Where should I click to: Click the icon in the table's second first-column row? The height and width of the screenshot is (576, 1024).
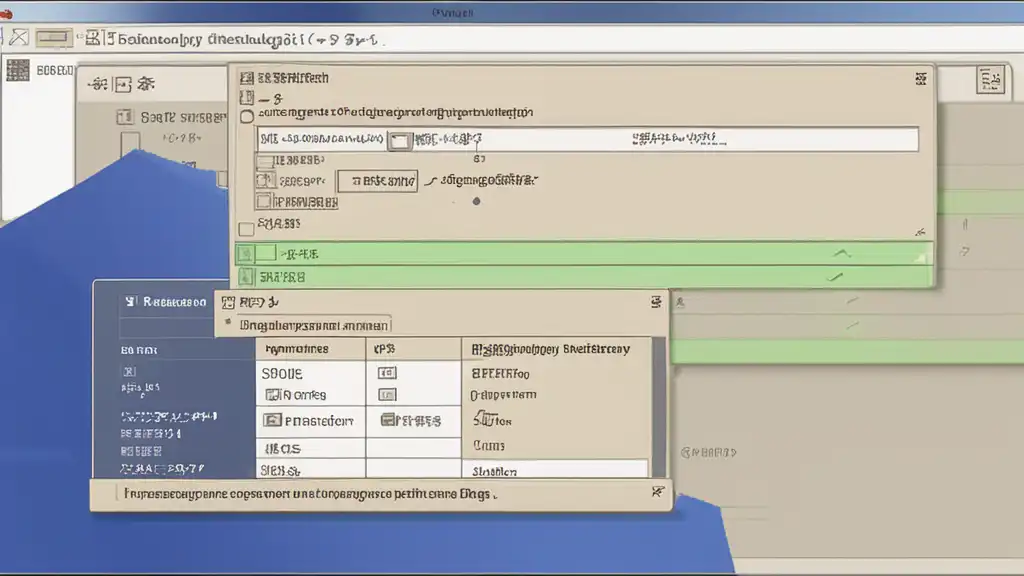pyautogui.click(x=272, y=394)
